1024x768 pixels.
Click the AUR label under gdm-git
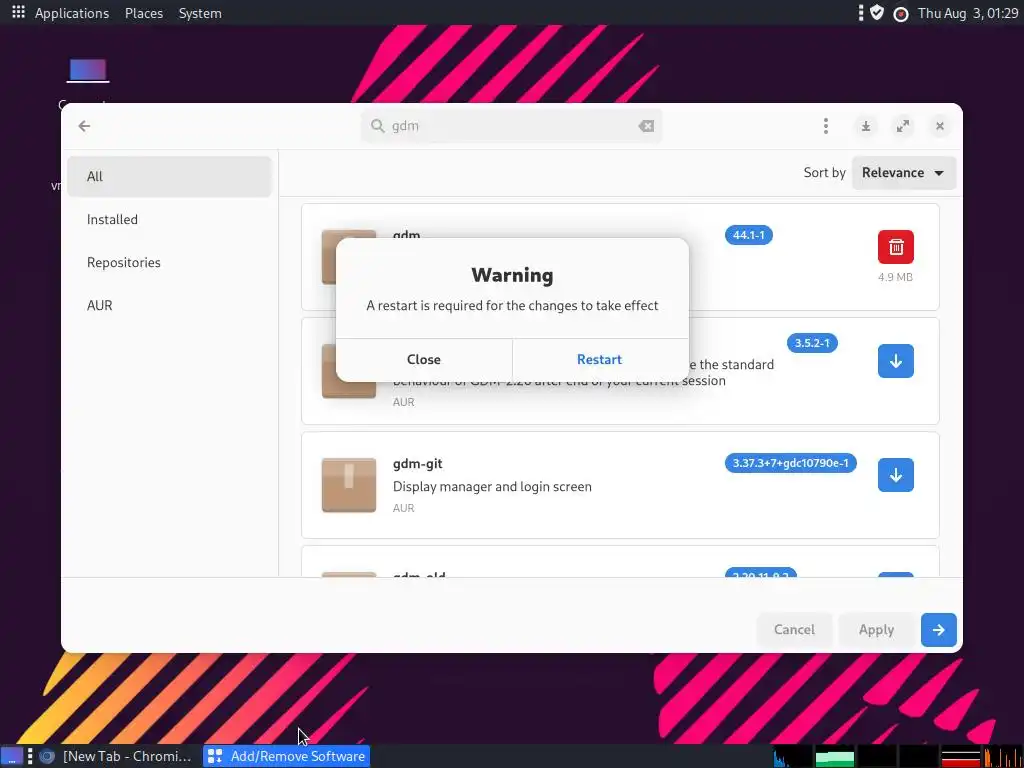404,508
